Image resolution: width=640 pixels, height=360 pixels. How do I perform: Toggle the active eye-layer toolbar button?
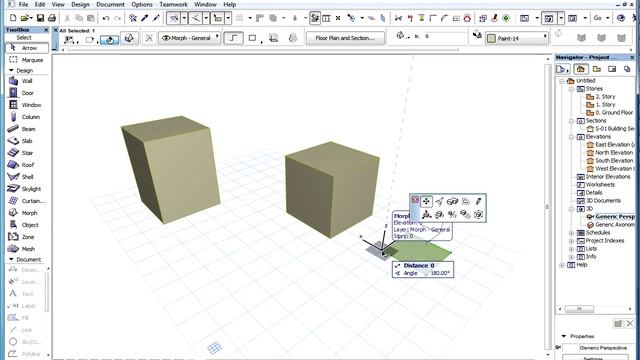click(x=315, y=18)
